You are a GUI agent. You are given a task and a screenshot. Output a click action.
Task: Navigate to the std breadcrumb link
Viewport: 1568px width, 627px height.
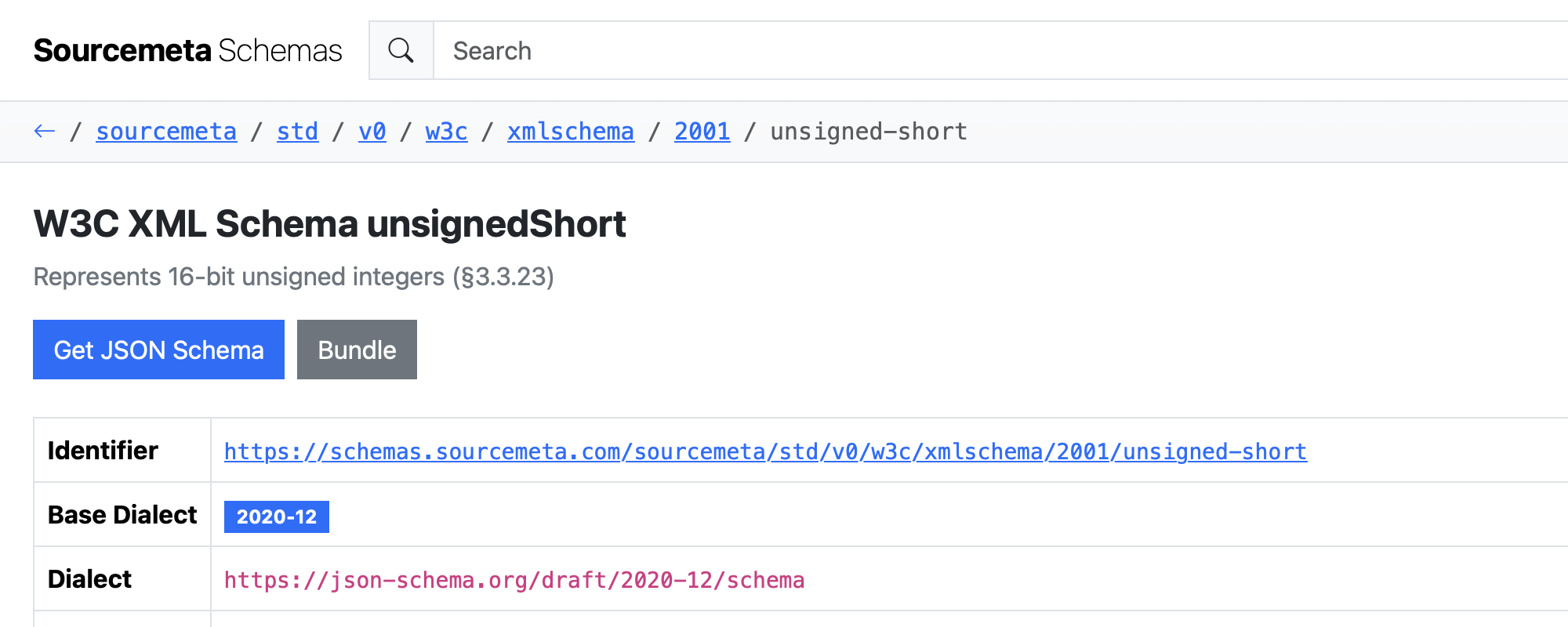tap(296, 132)
